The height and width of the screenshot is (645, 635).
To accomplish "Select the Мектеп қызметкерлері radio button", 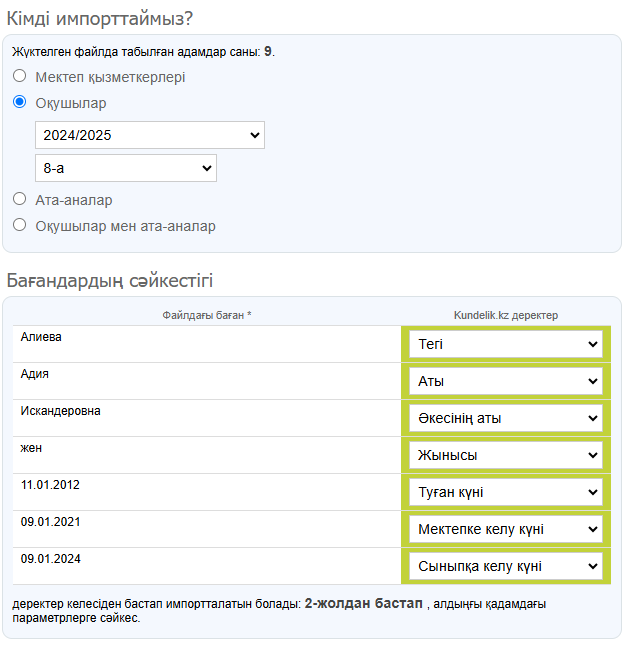I will (x=19, y=76).
